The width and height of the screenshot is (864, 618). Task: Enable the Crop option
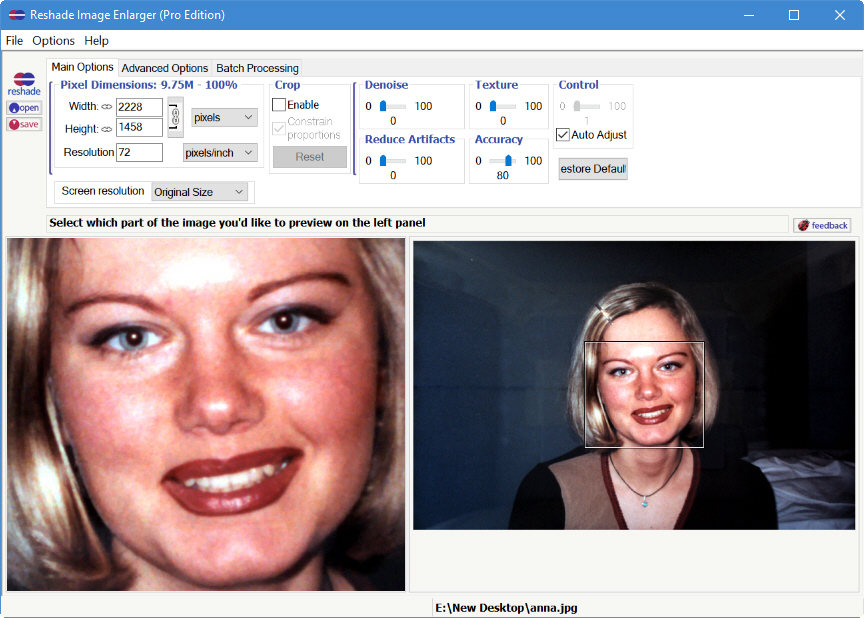277,104
